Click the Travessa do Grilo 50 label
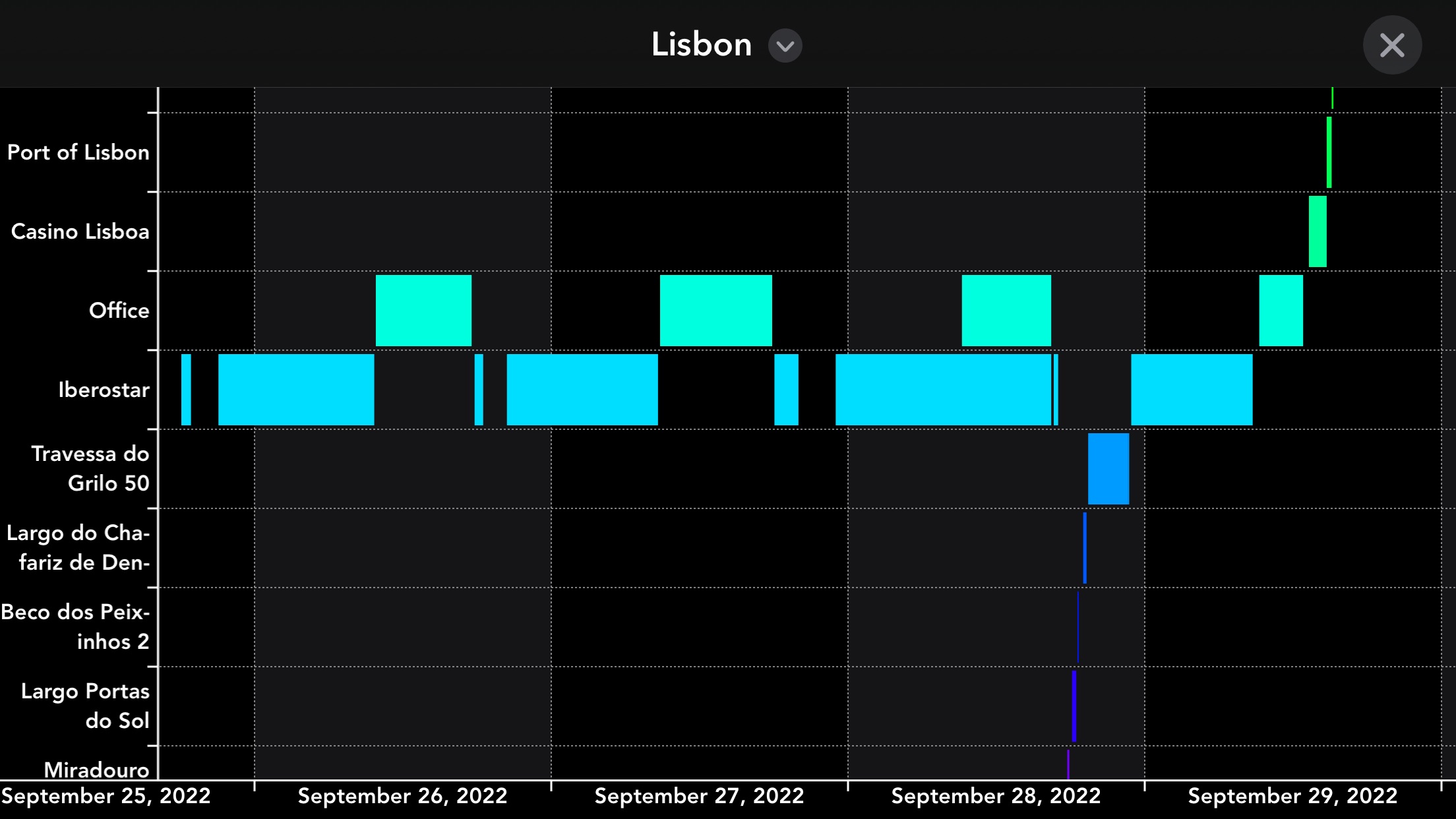 point(90,468)
